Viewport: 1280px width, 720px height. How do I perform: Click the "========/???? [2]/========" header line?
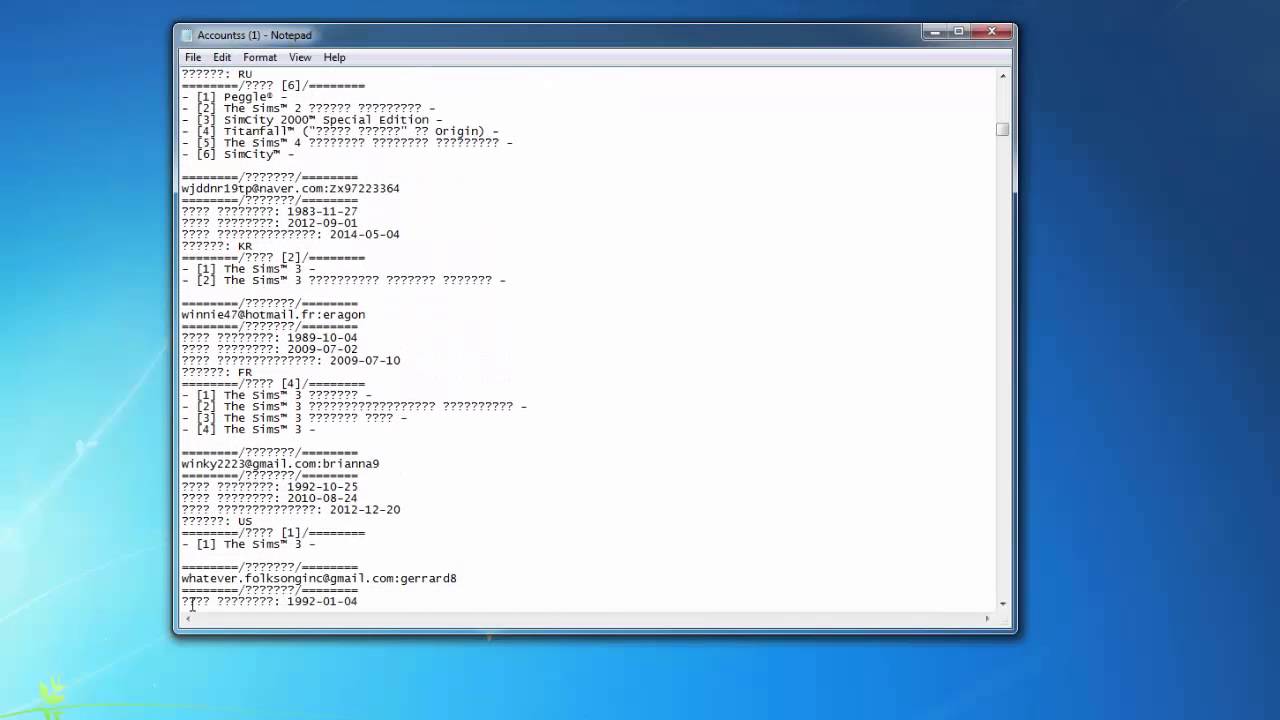click(273, 257)
